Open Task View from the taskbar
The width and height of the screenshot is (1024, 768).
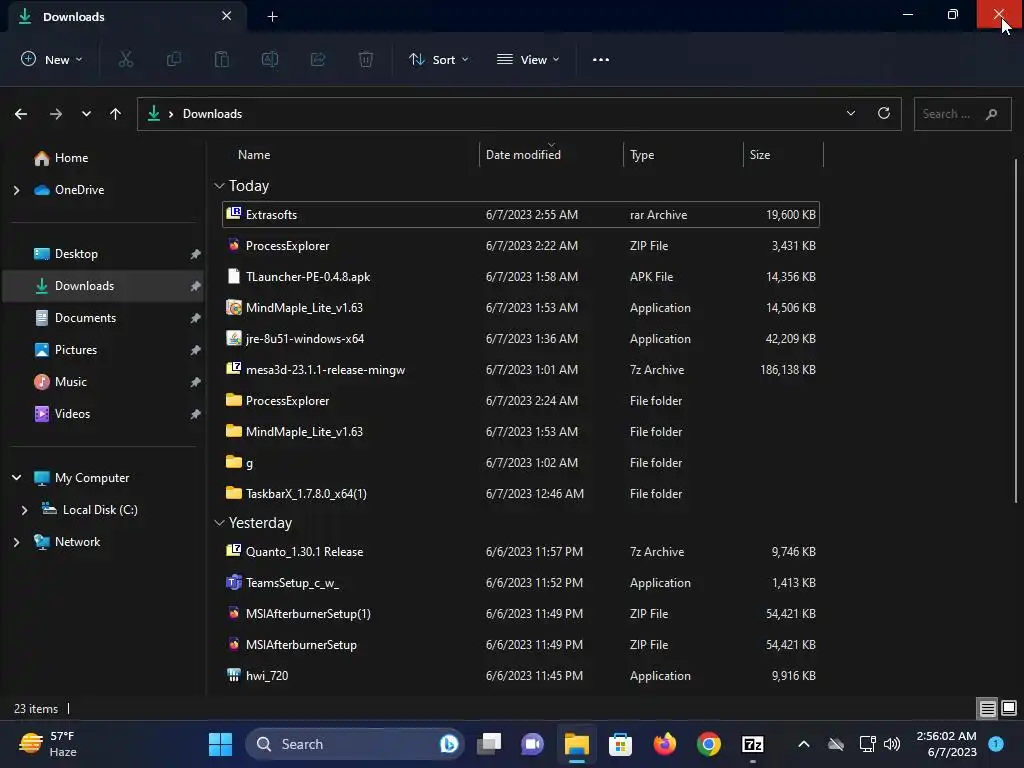pos(488,744)
